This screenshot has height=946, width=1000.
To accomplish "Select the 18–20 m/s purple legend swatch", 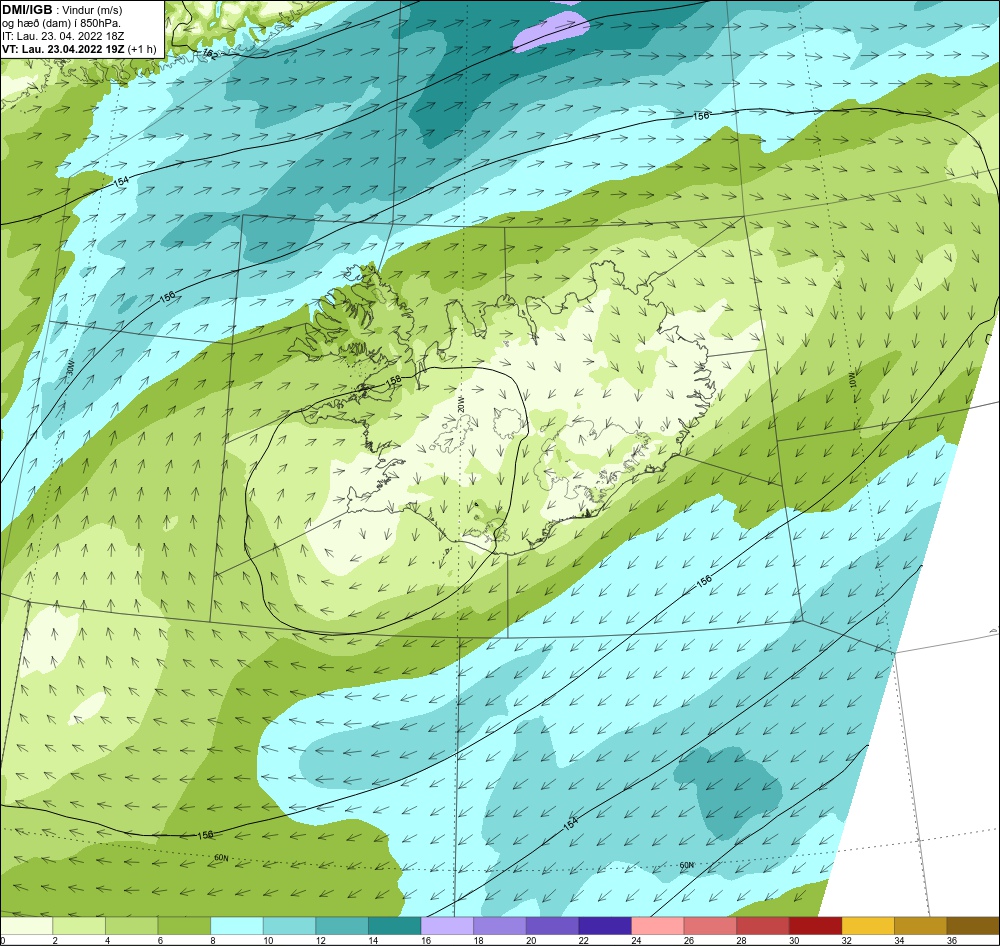I will tap(500, 925).
